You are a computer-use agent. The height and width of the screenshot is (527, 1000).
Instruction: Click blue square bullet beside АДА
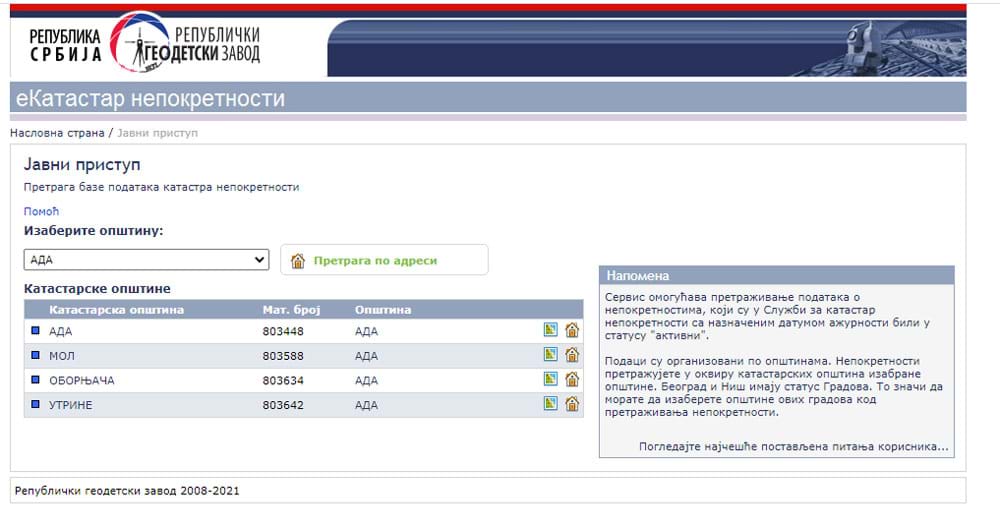[35, 331]
